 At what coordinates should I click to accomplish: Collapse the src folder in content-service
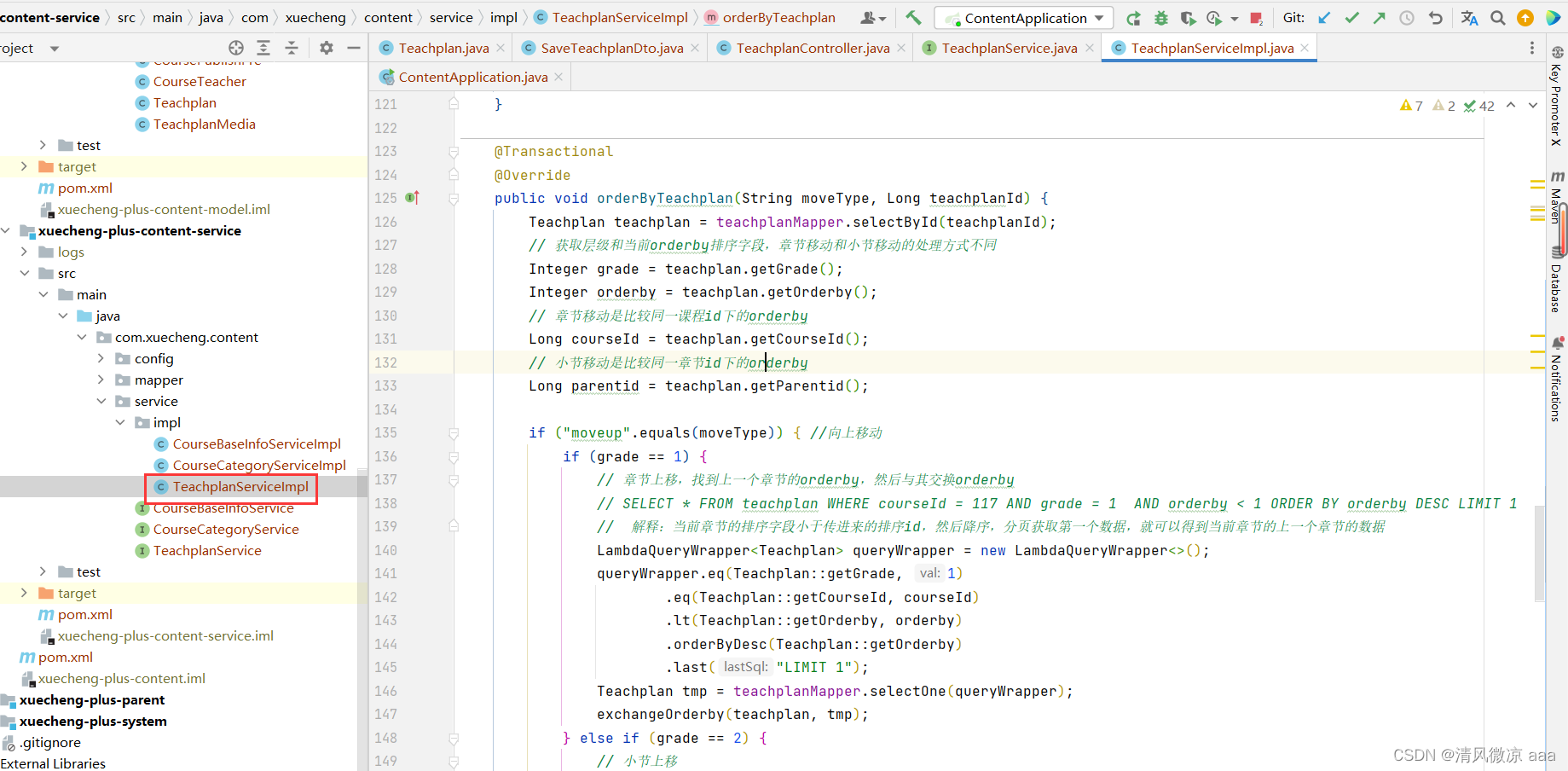[24, 274]
